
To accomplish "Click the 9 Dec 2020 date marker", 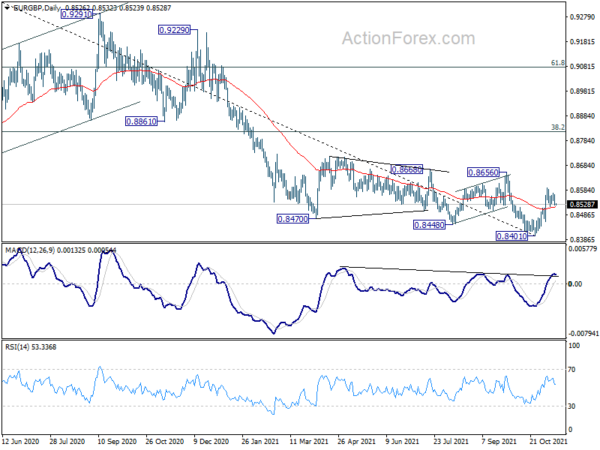I will [211, 441].
